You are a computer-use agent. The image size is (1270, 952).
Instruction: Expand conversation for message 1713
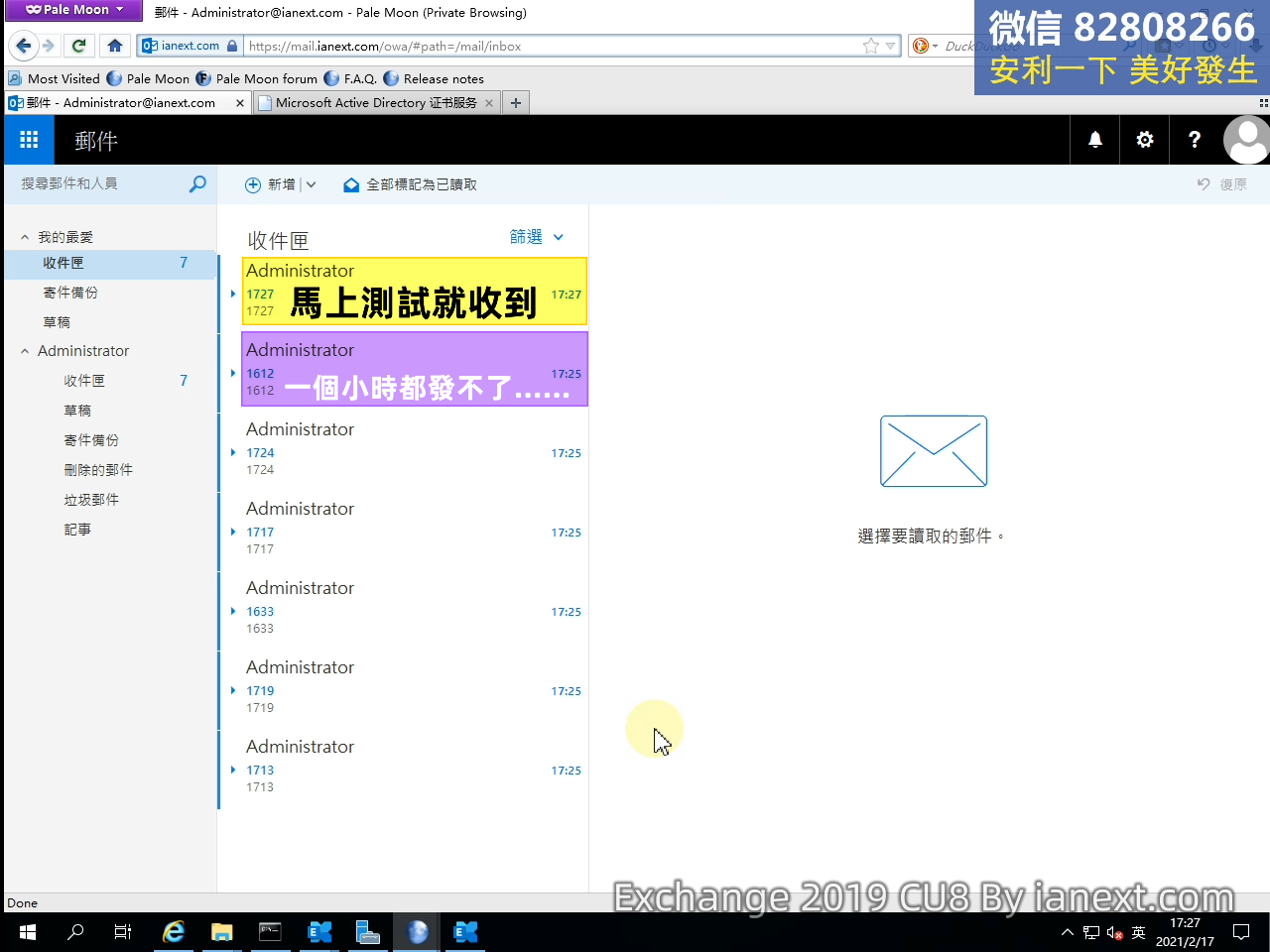pos(233,770)
